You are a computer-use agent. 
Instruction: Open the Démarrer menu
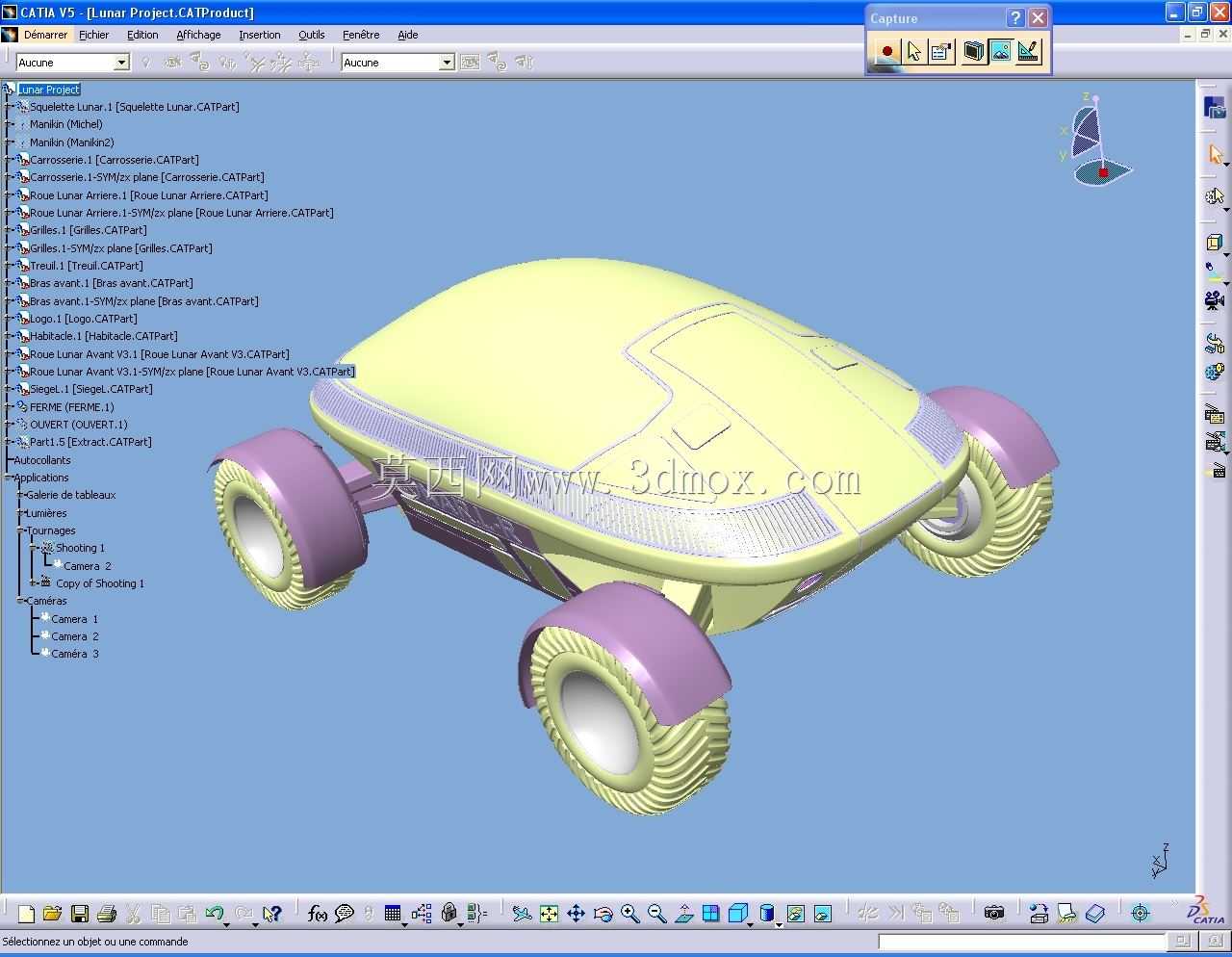45,35
